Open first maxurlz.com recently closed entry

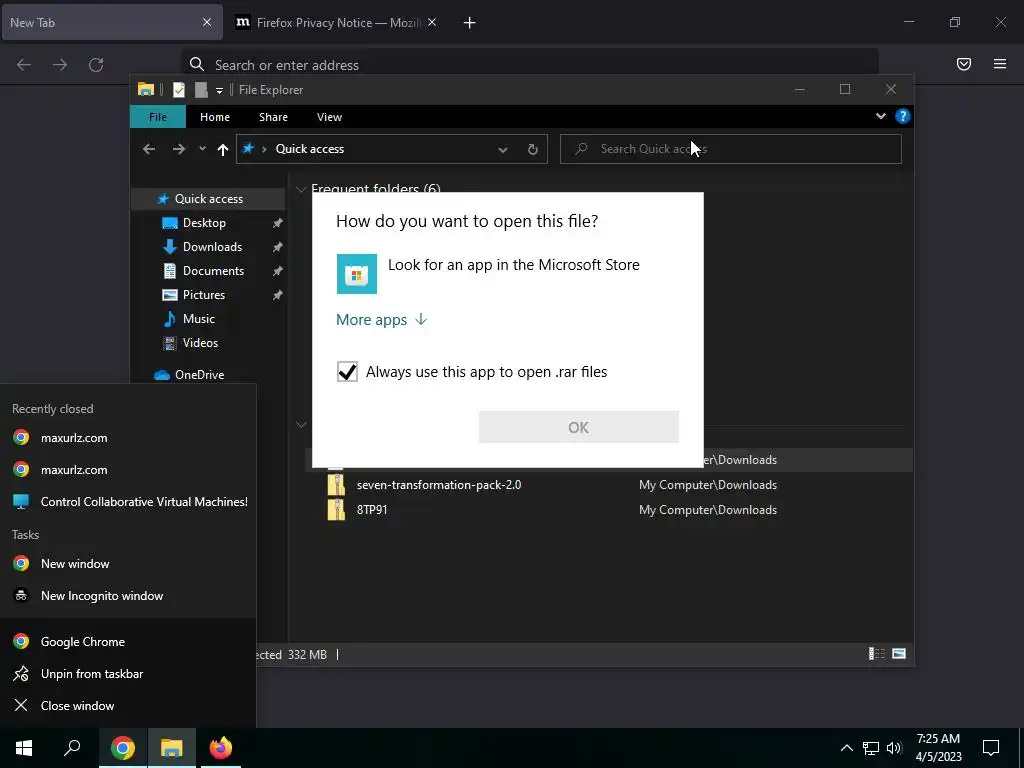coord(128,438)
